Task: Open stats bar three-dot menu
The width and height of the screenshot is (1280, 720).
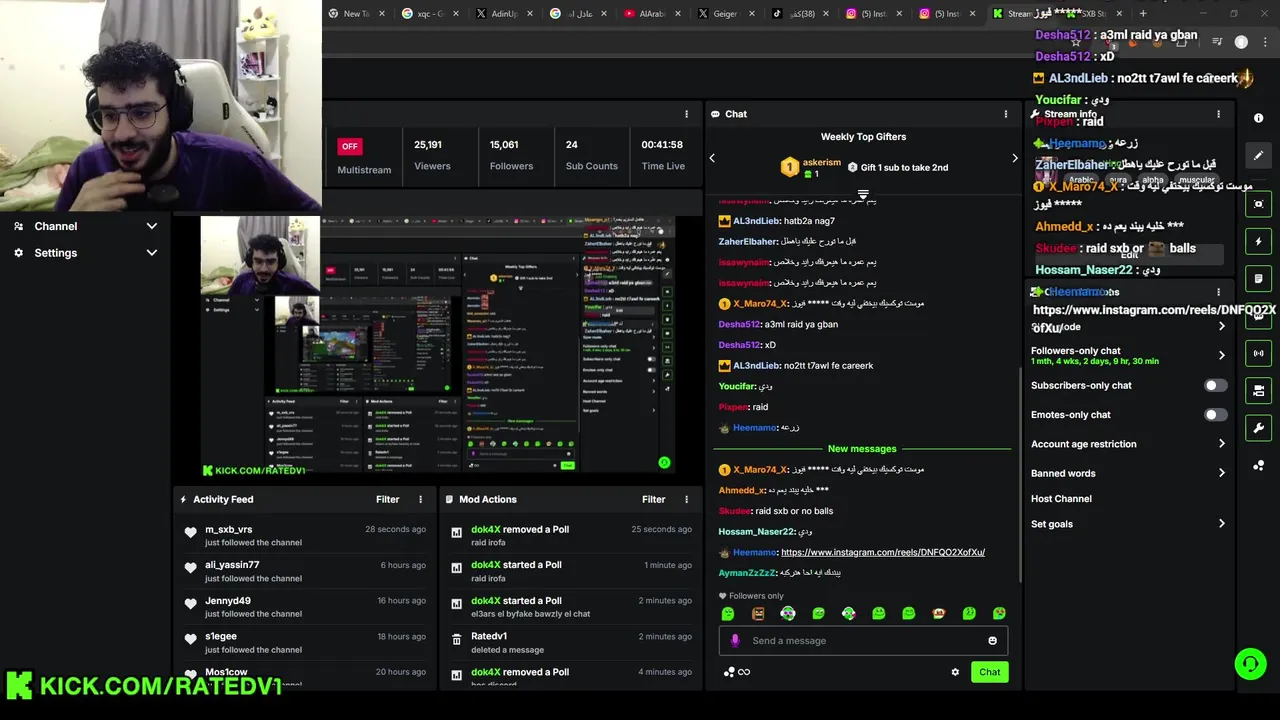Action: [x=686, y=114]
